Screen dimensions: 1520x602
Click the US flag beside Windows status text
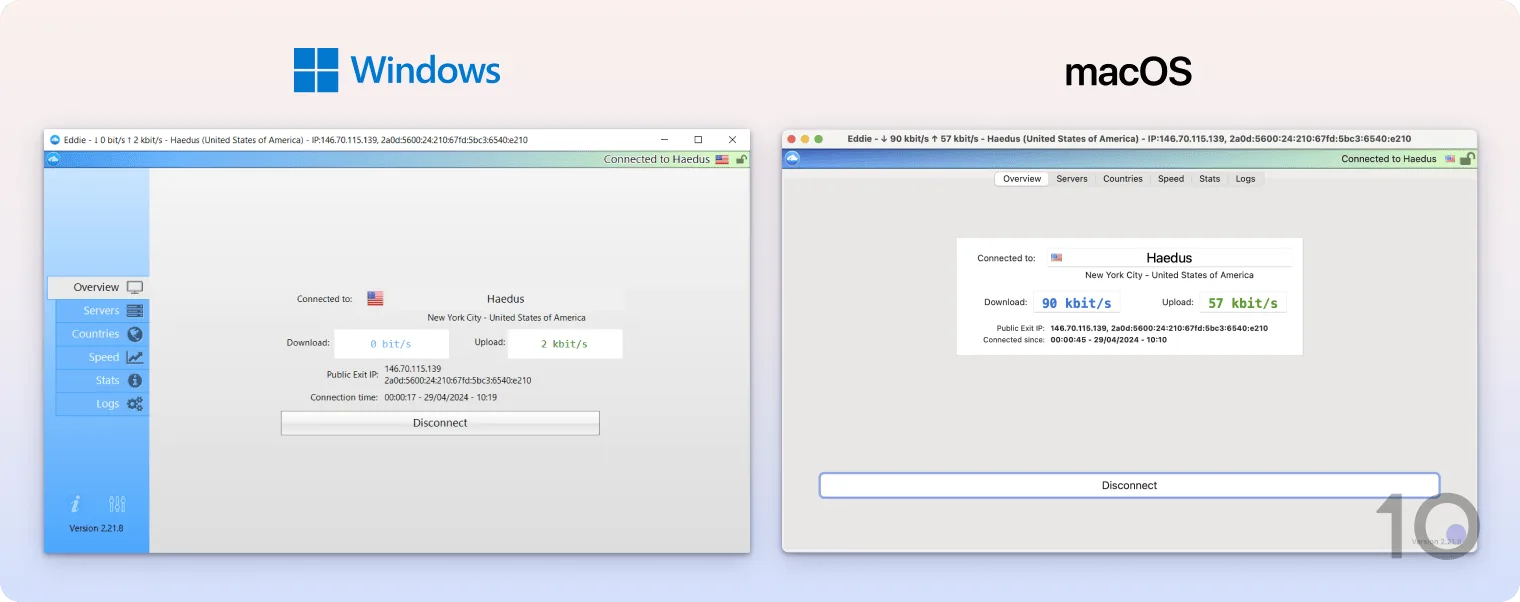[722, 159]
